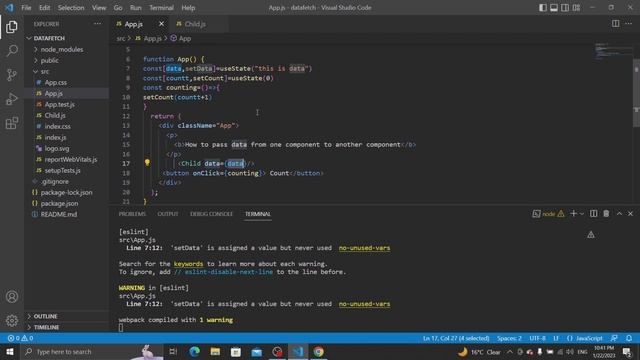Screen dimensions: 640x360
Task: Open the Search view in activity bar
Action: click(12, 51)
